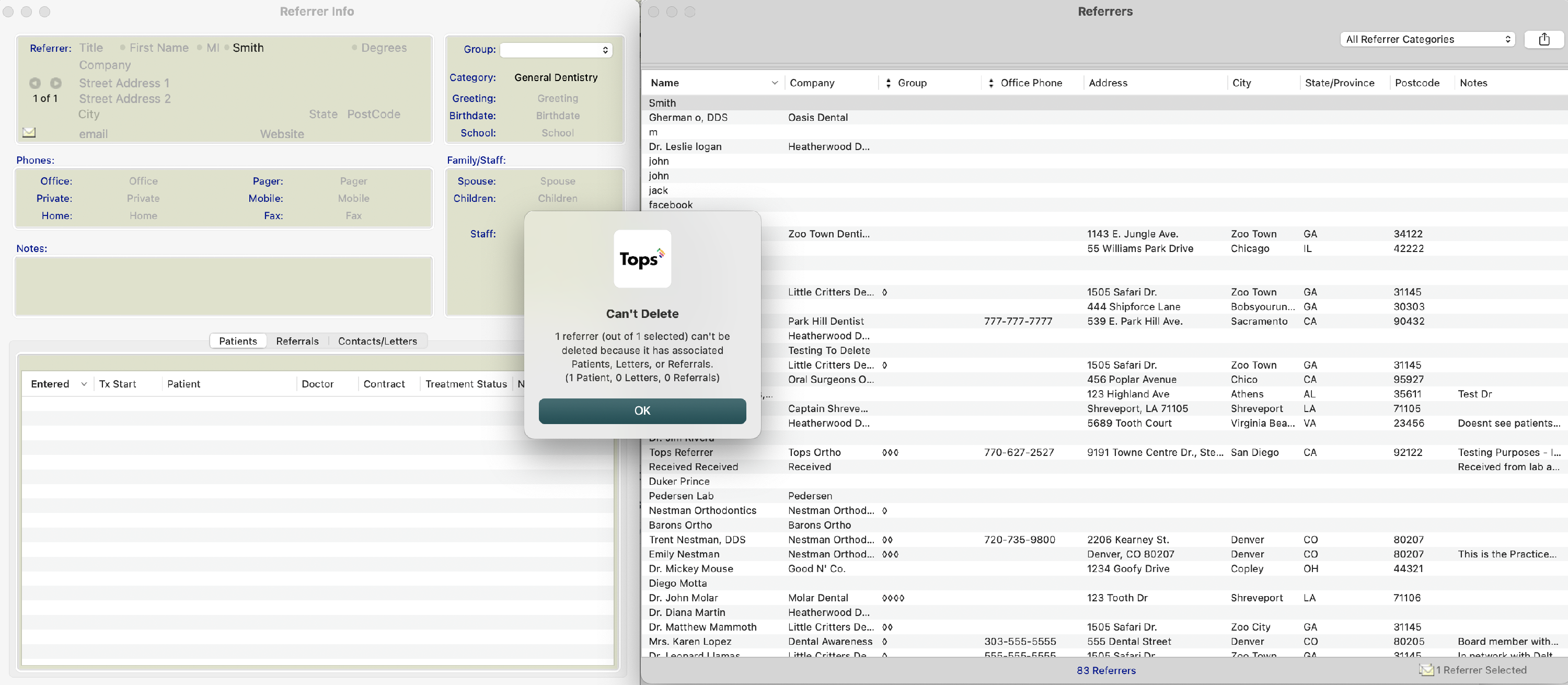Open the Group dropdown
Image resolution: width=1568 pixels, height=685 pixels.
click(556, 50)
